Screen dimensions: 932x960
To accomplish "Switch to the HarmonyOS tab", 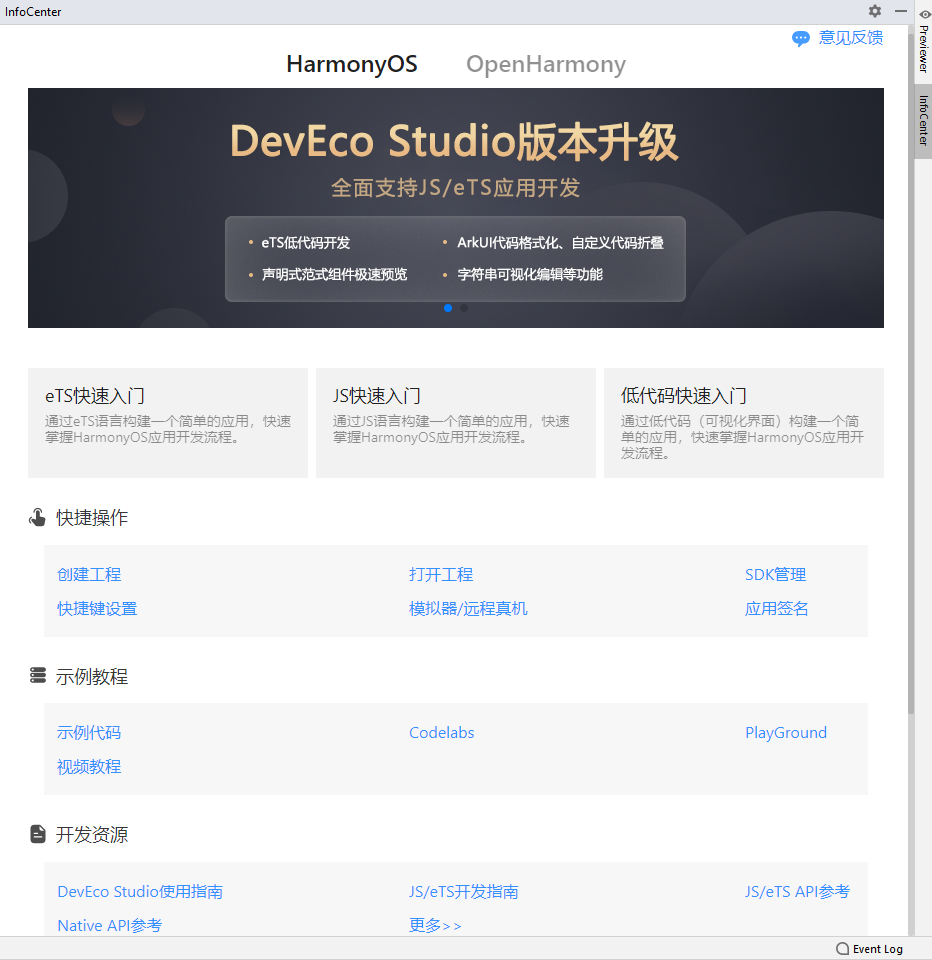I will [352, 64].
